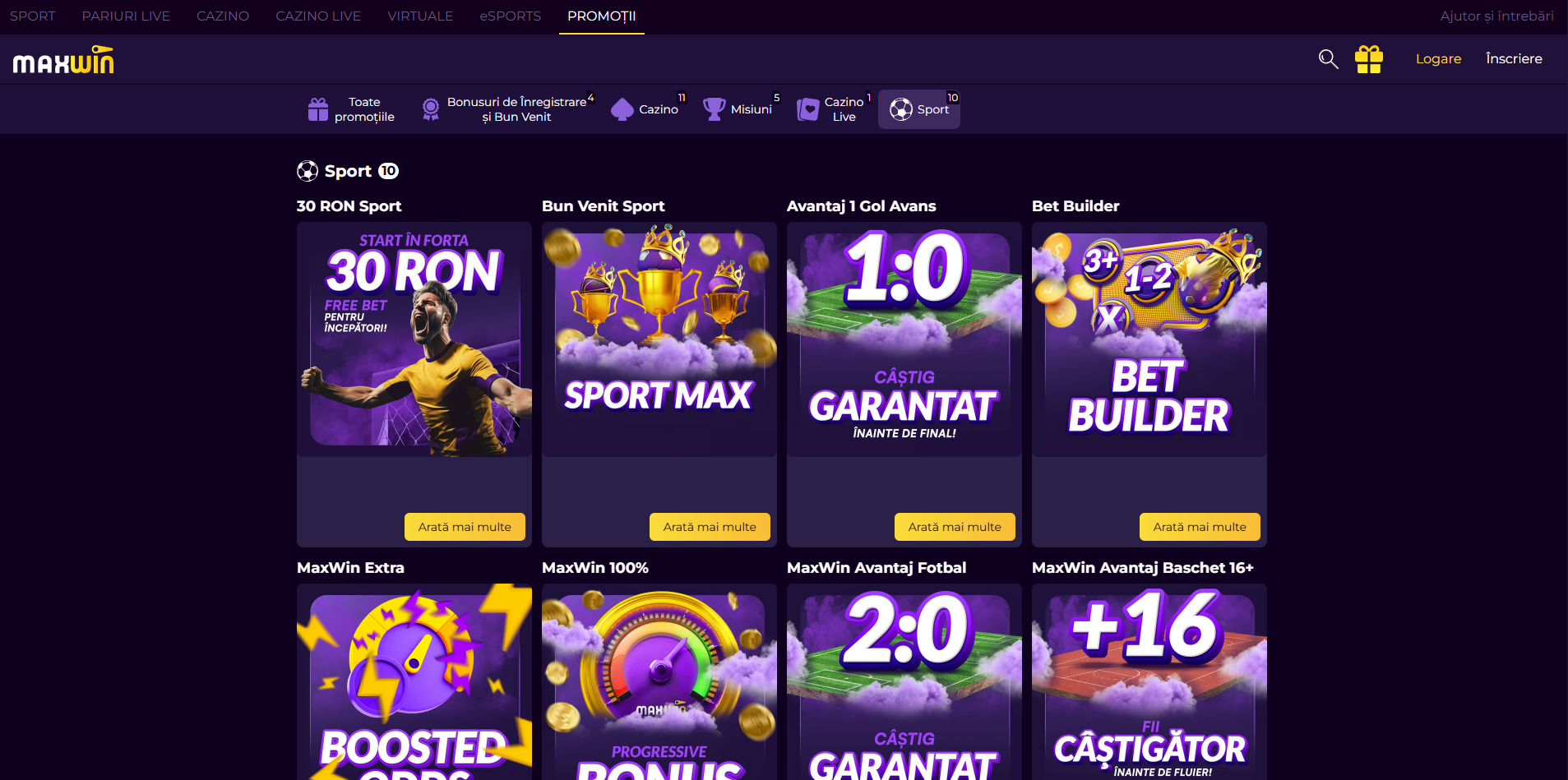
Task: Click the spade icon for Cazino promotions
Action: [622, 109]
